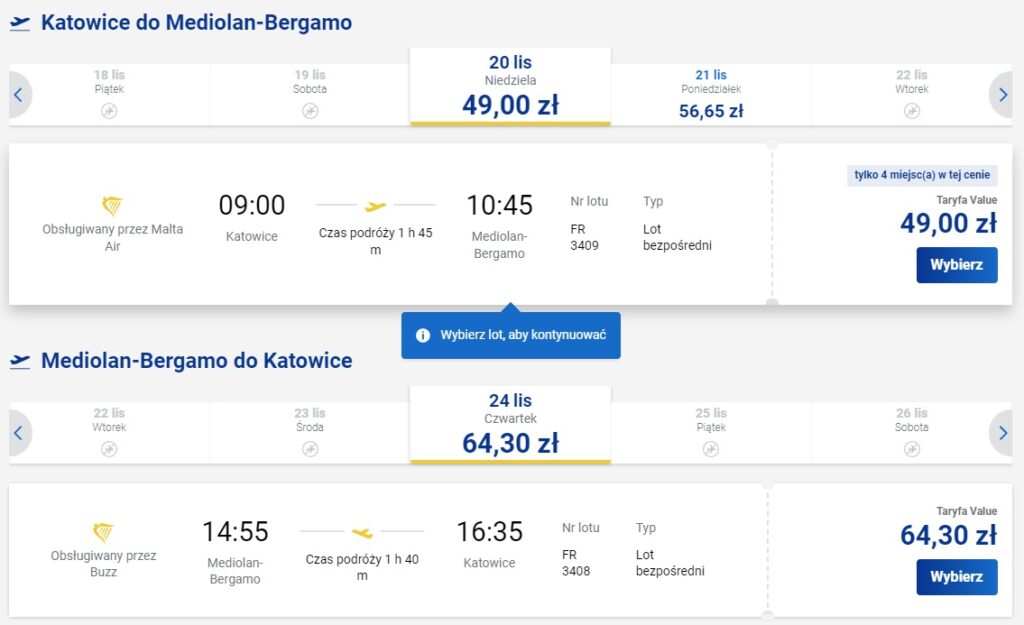Click the info icon in the blue tooltip

(423, 335)
